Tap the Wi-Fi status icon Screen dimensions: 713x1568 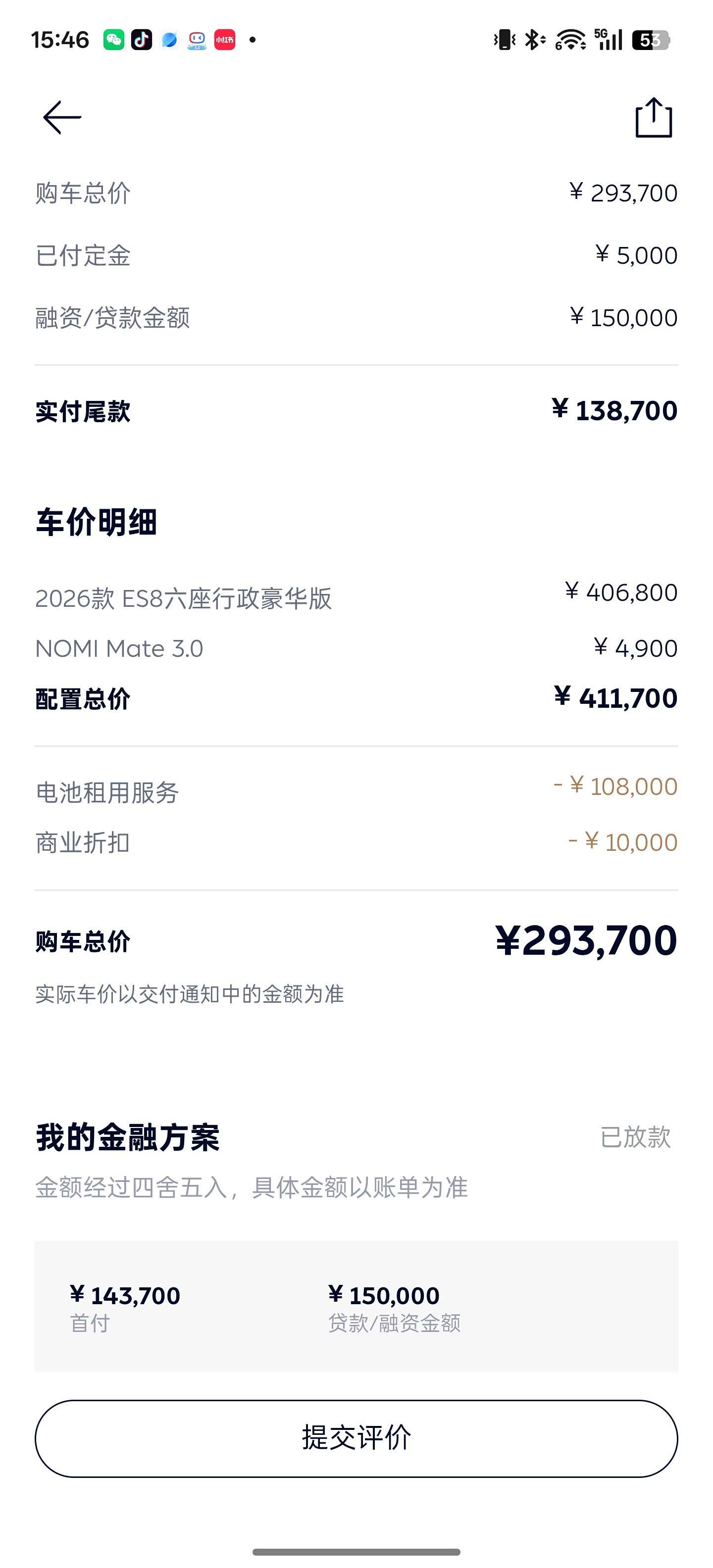pyautogui.click(x=570, y=40)
